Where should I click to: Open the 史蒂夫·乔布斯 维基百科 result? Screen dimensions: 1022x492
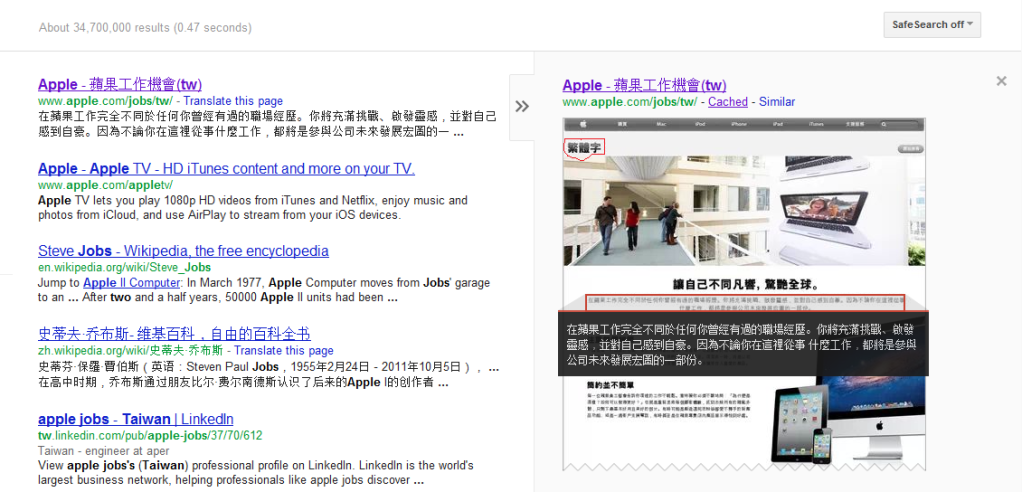tap(174, 334)
